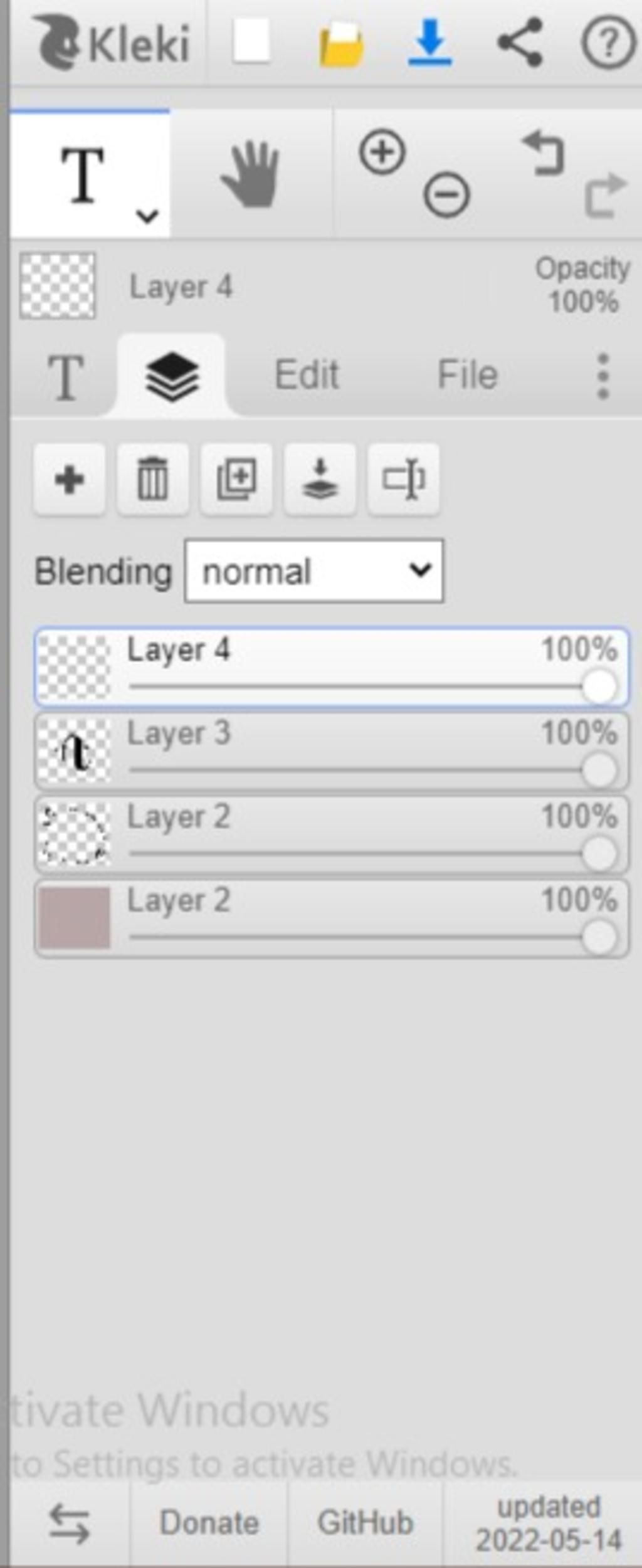Add a new layer with plus button

(70, 480)
